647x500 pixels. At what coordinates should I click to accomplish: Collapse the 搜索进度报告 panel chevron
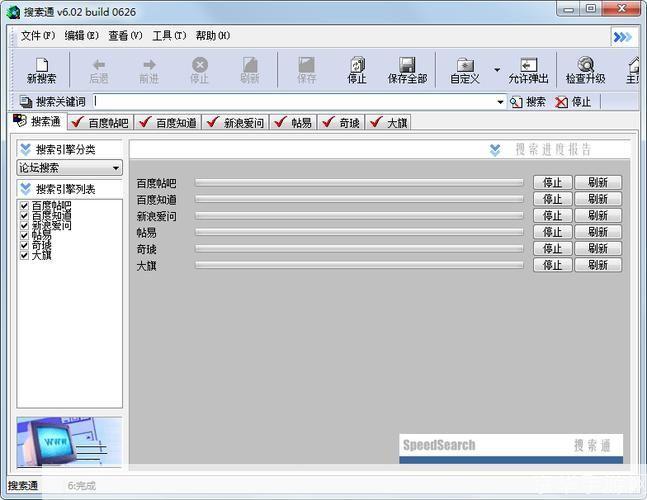point(495,150)
